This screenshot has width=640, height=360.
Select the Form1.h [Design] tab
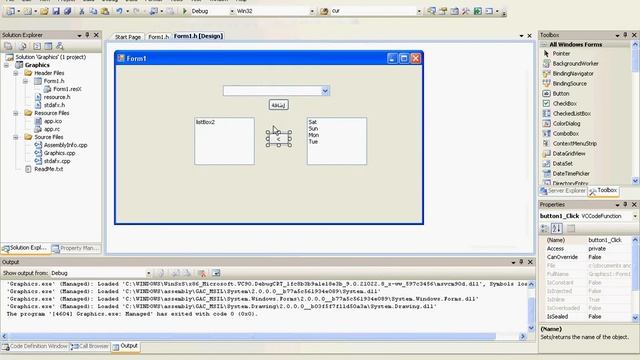tap(198, 36)
